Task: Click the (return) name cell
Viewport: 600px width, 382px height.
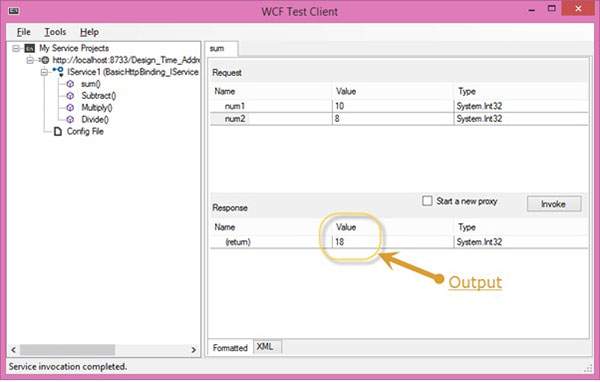Action: pyautogui.click(x=271, y=242)
